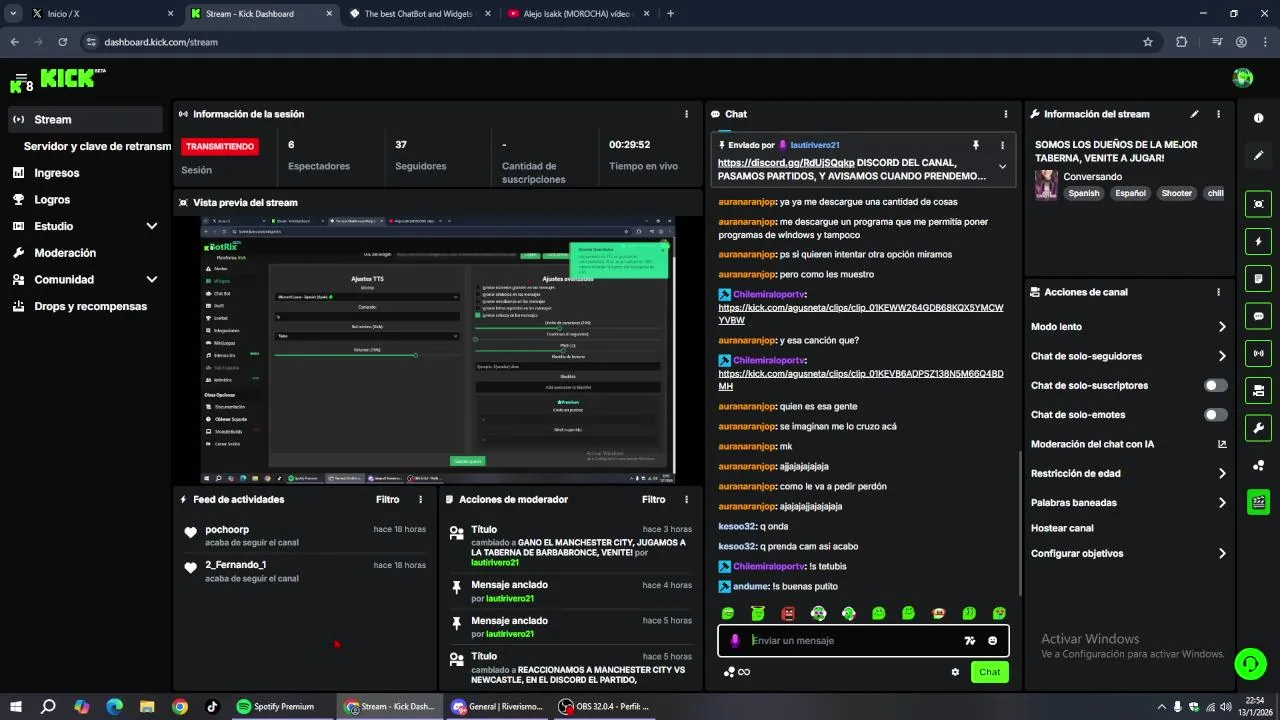The width and height of the screenshot is (1280, 720).
Task: Toggle Chat de solo-emotes switch
Action: coord(1216,415)
